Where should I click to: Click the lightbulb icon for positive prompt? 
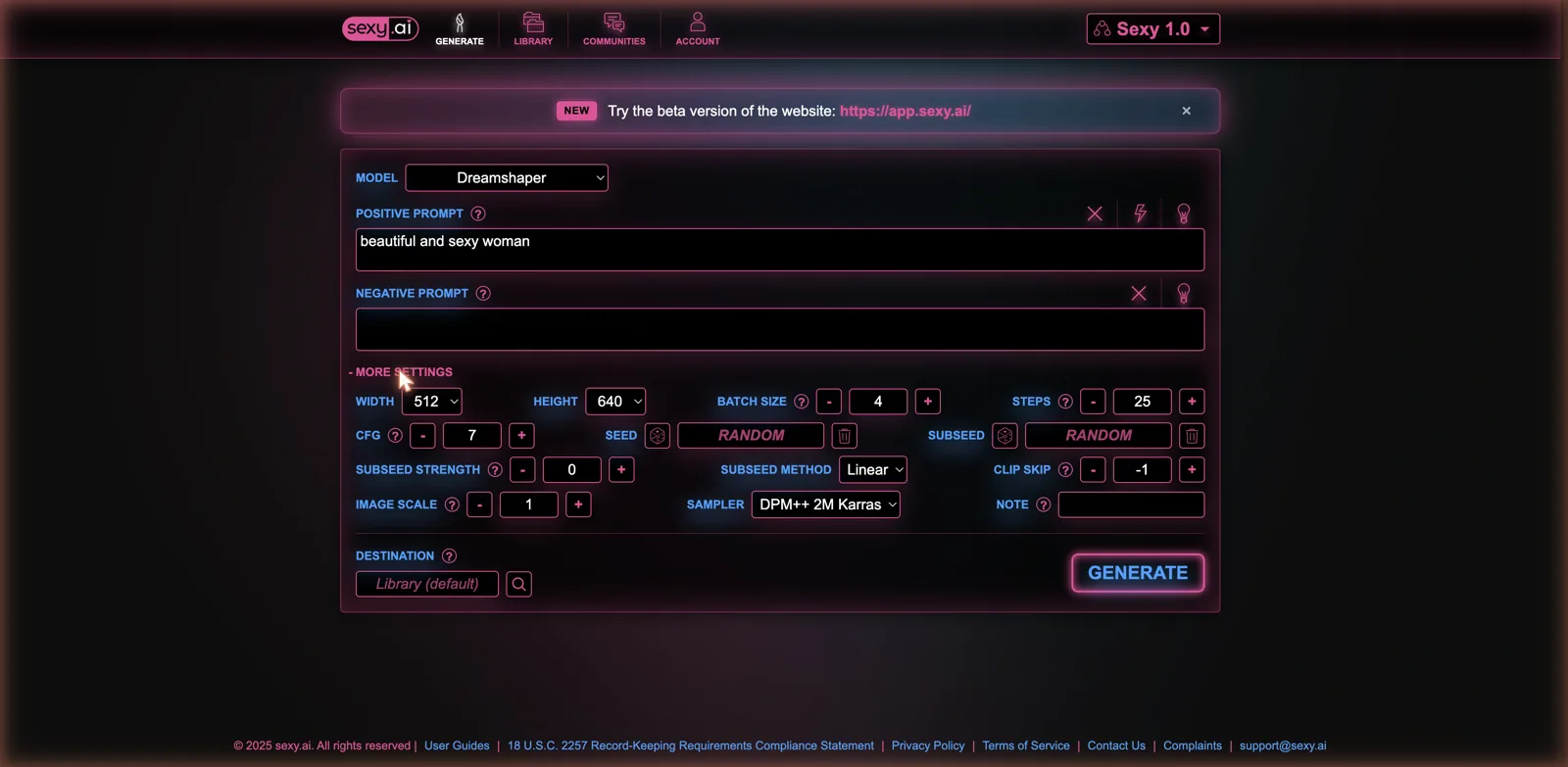tap(1184, 214)
